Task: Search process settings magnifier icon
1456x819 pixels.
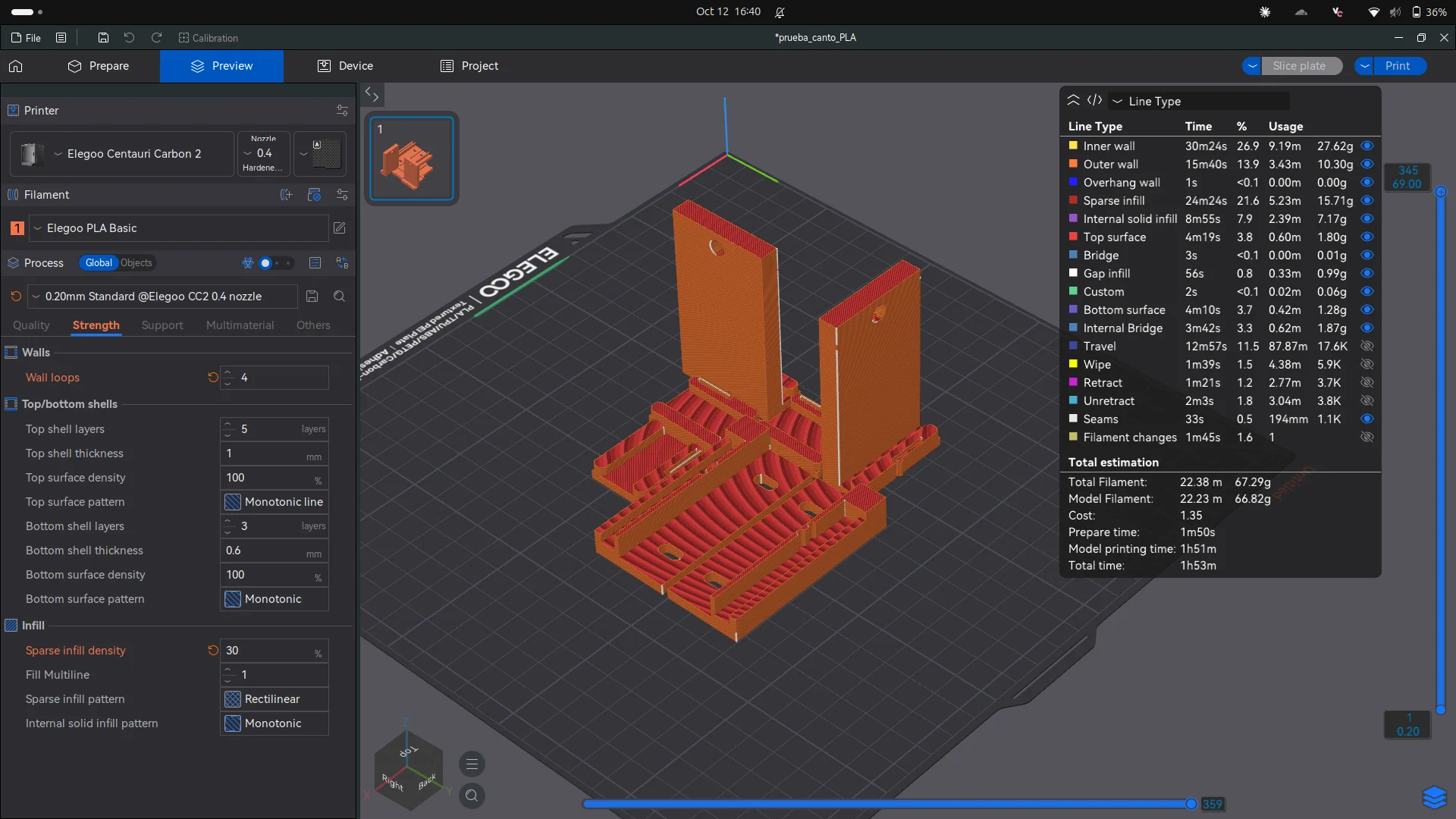Action: 339,297
